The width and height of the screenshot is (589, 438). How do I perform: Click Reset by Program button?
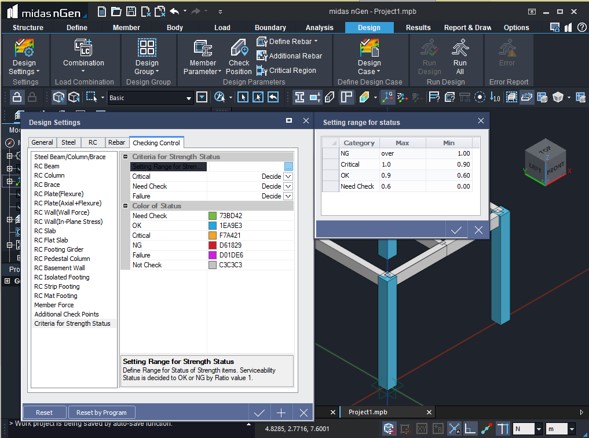pos(101,412)
